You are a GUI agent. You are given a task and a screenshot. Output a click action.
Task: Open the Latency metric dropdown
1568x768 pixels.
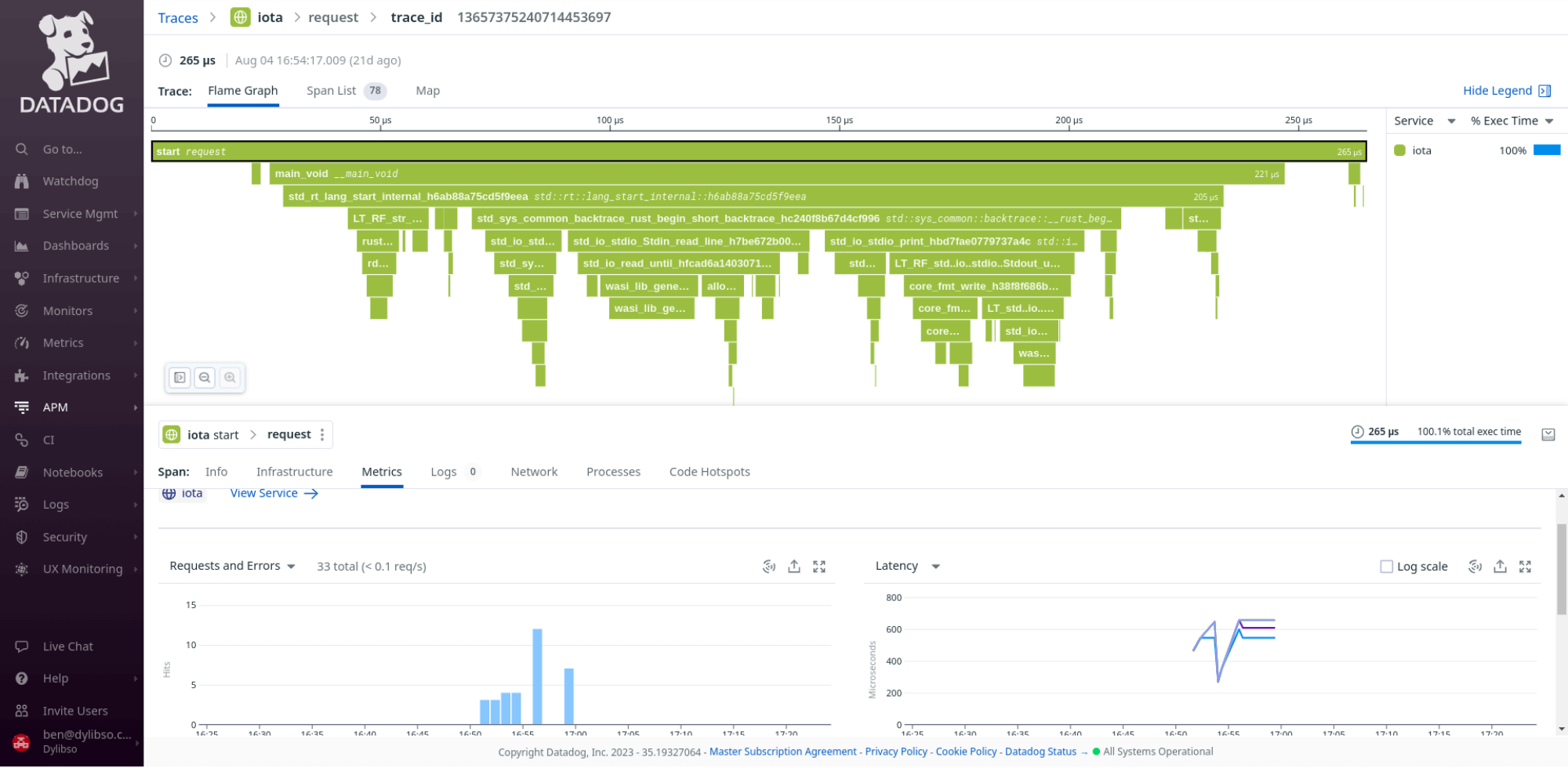(935, 566)
